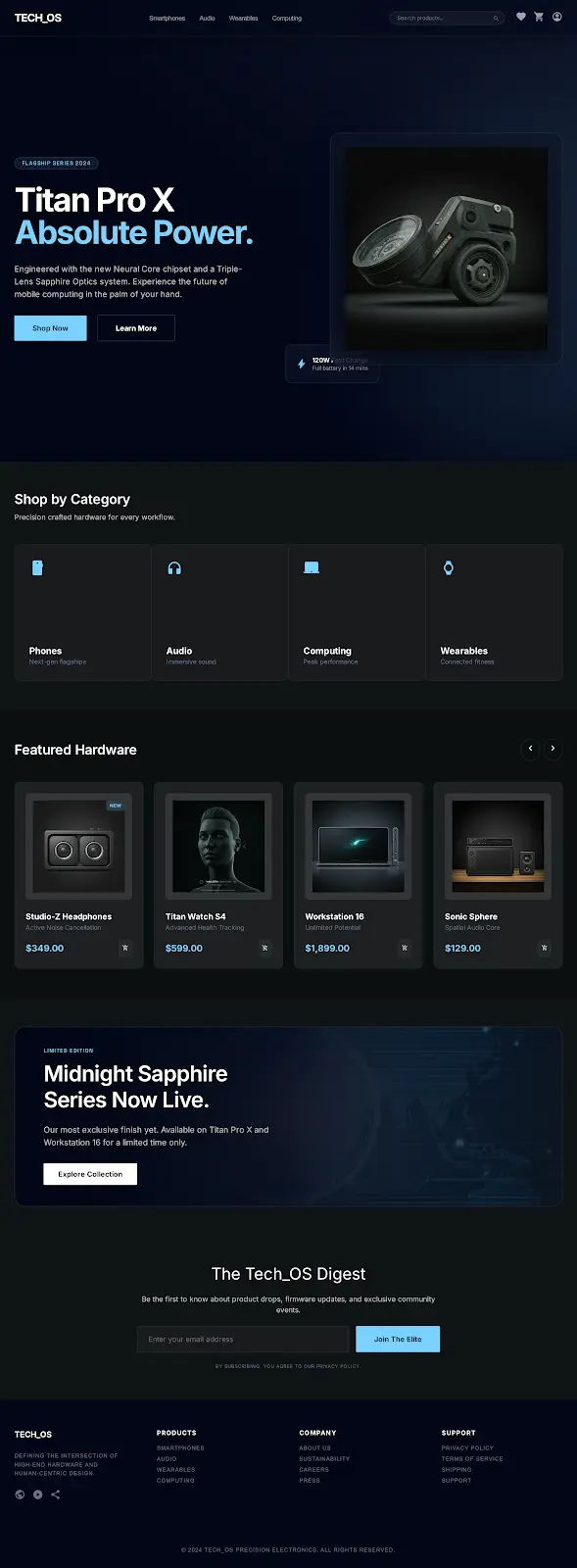
Task: Click the Workstation 16 product name
Action: click(334, 916)
